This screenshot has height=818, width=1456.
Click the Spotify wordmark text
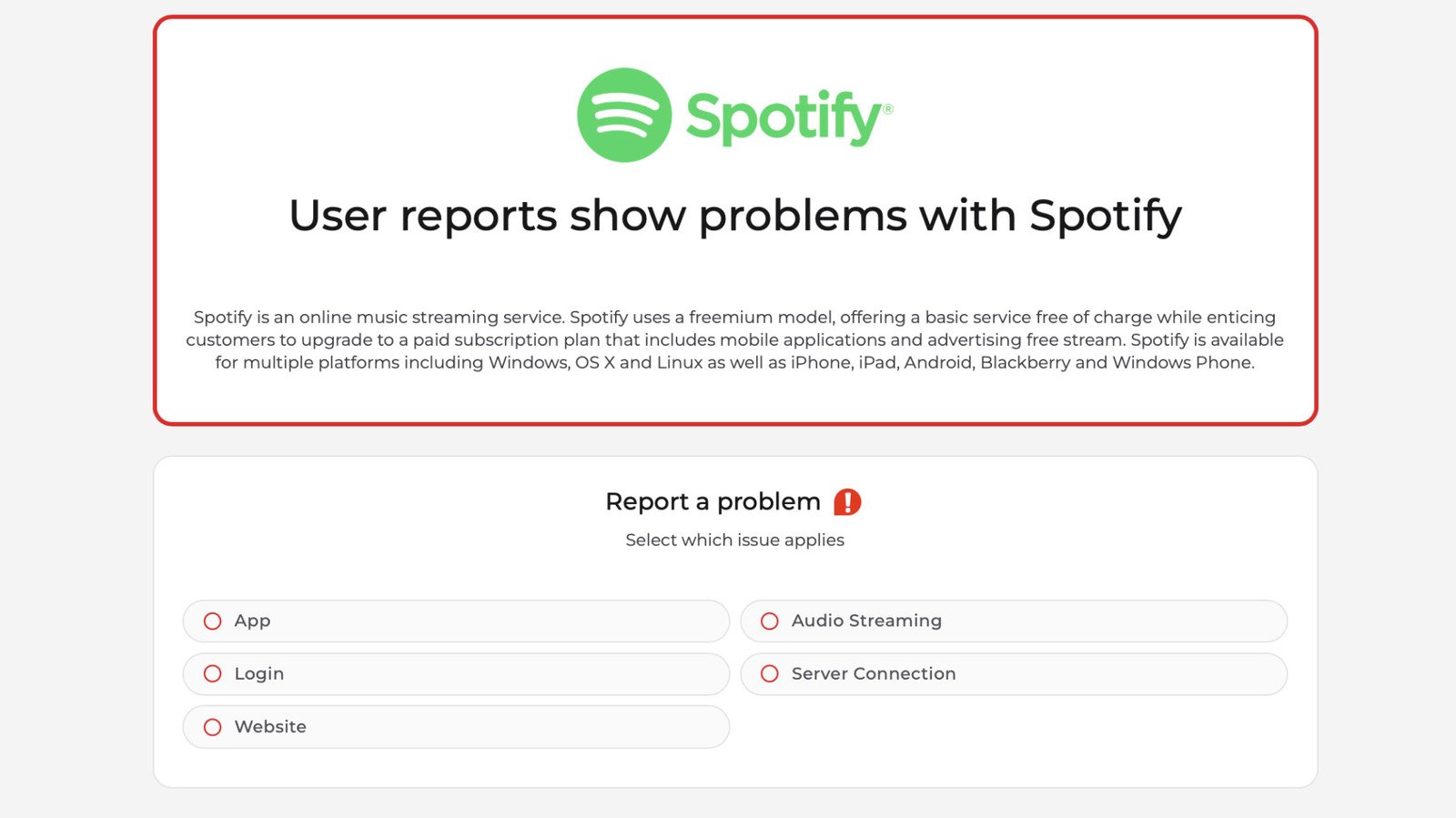tap(784, 118)
